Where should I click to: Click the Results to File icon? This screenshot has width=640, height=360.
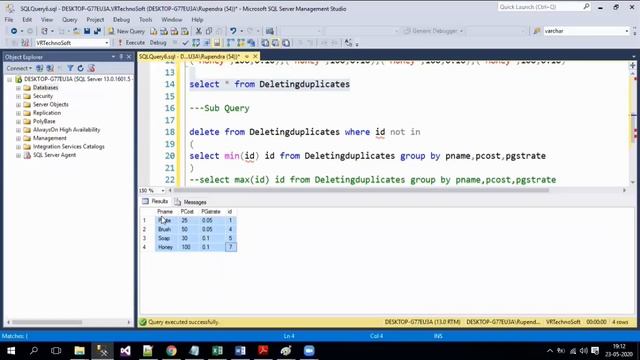(286, 42)
